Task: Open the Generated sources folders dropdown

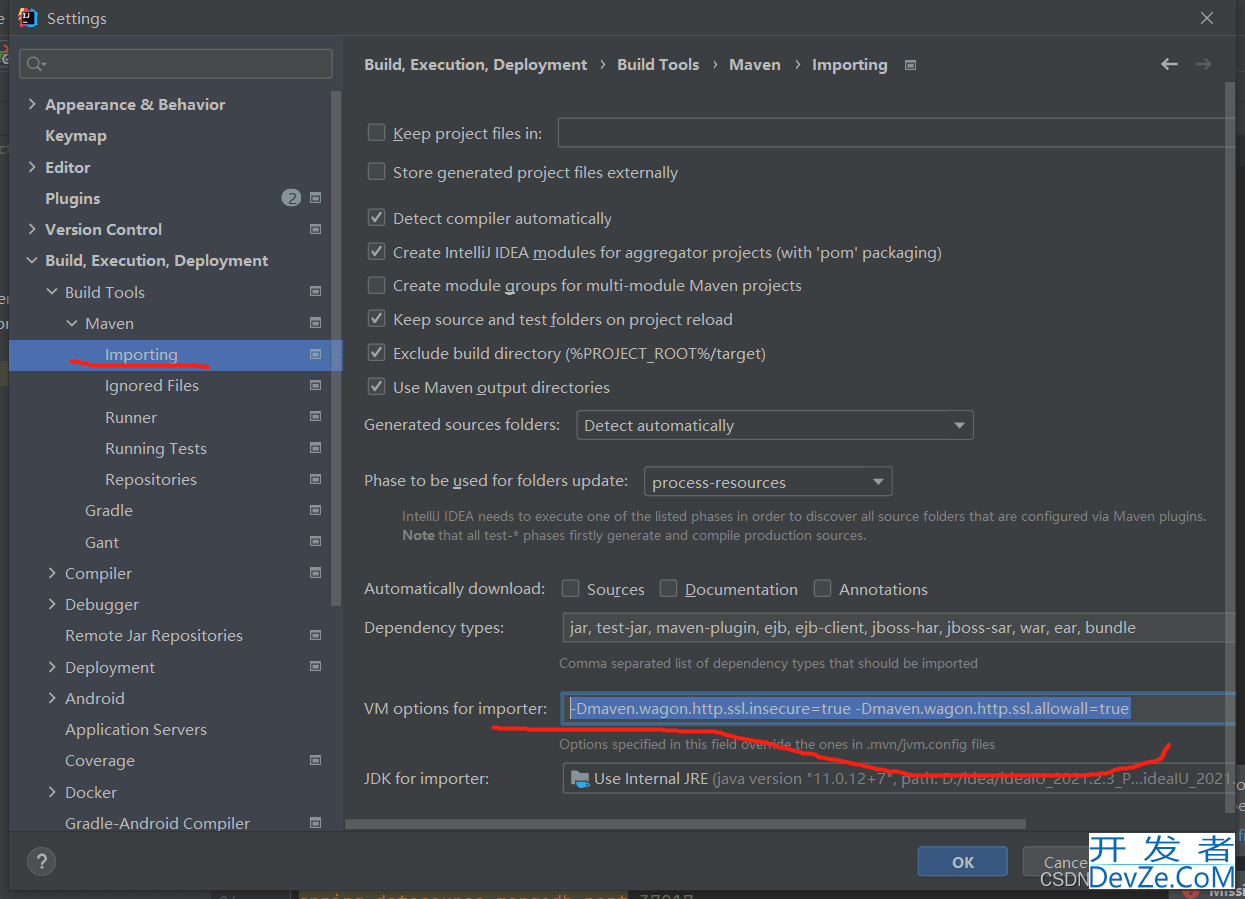Action: tap(775, 425)
